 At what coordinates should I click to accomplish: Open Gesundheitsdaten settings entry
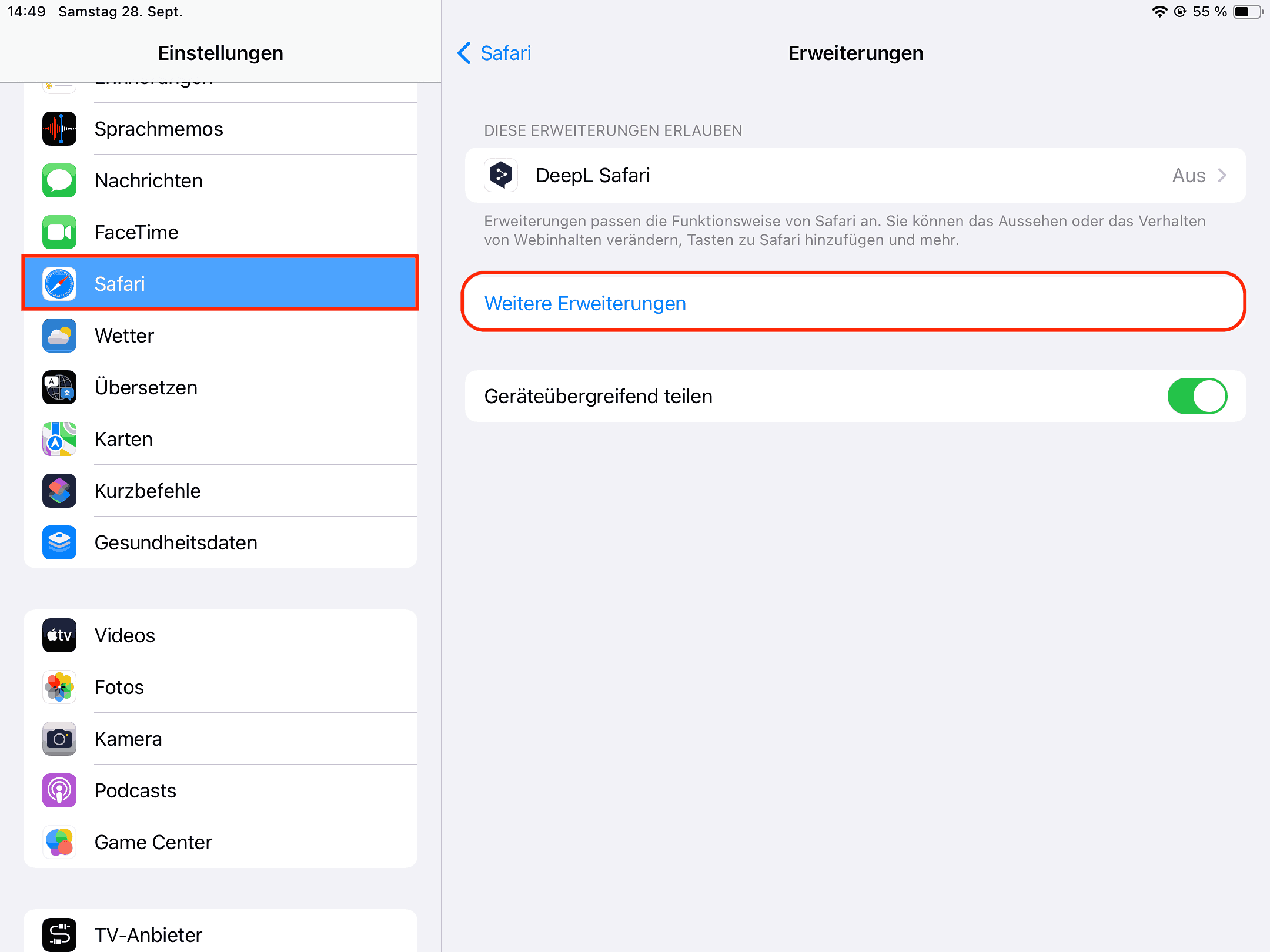tap(176, 542)
